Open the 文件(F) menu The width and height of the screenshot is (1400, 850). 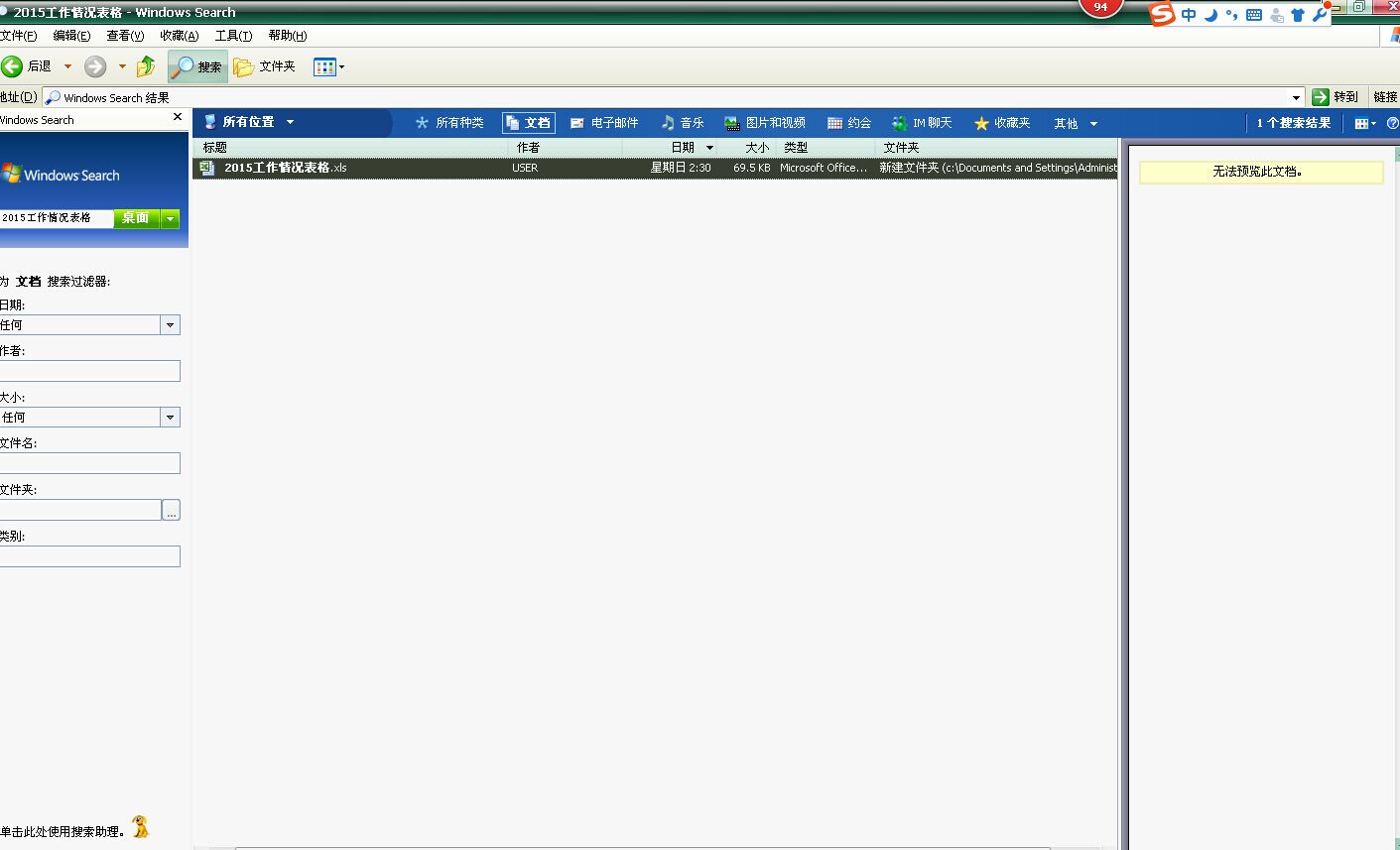pyautogui.click(x=18, y=36)
